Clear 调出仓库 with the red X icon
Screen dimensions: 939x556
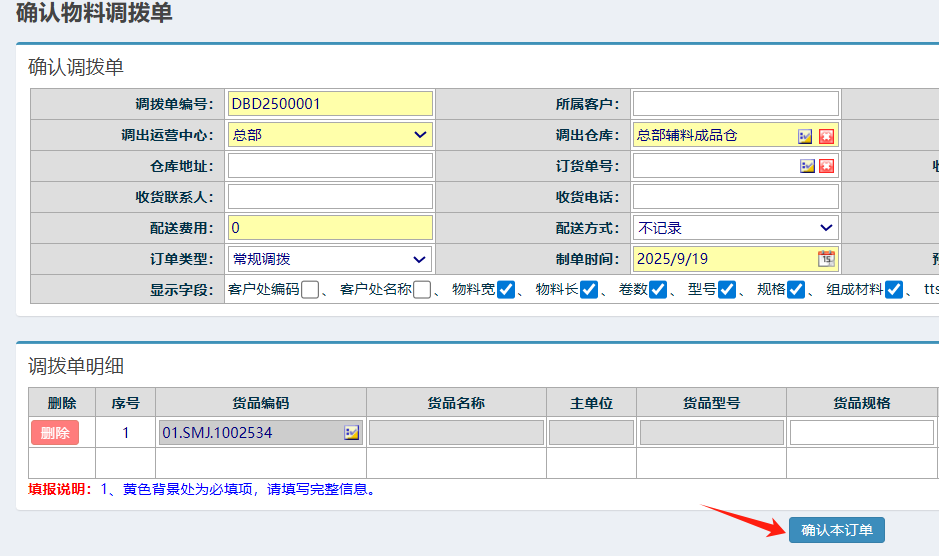coord(826,136)
